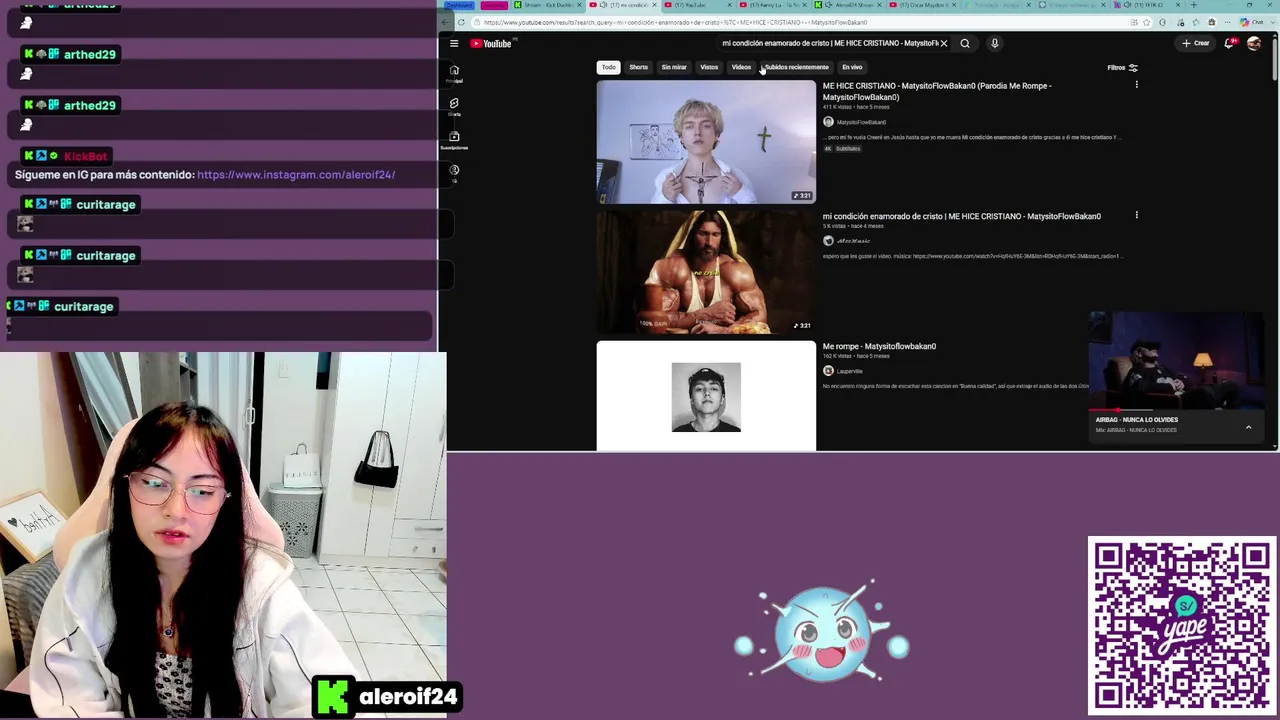Open the Instagram aleroif24 link in chat
1280x720 pixels.
296,175
